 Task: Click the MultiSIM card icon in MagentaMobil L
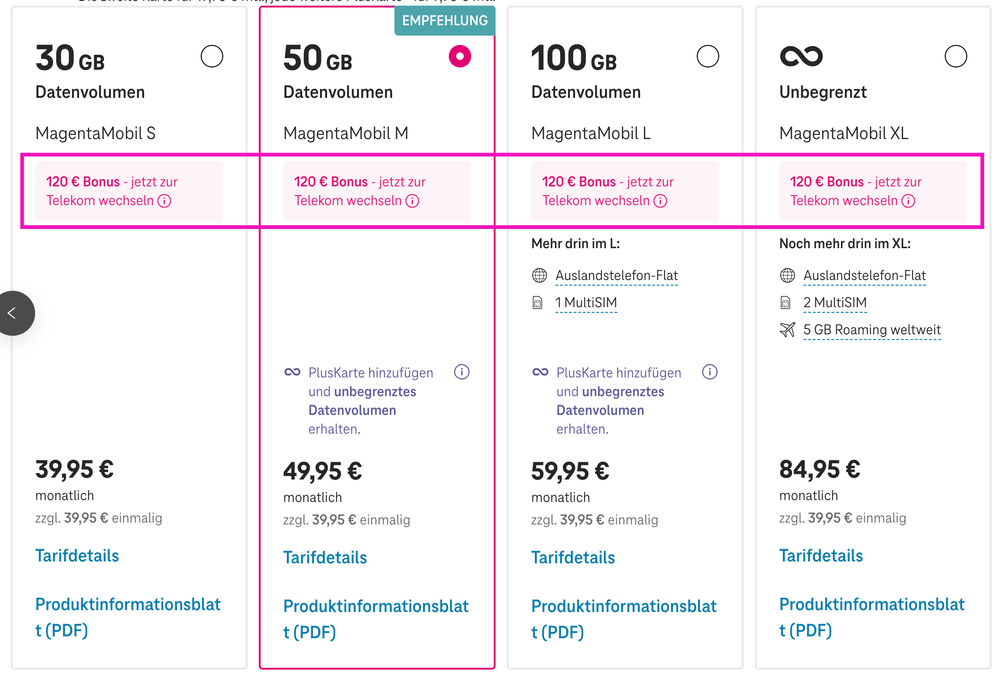(x=538, y=303)
